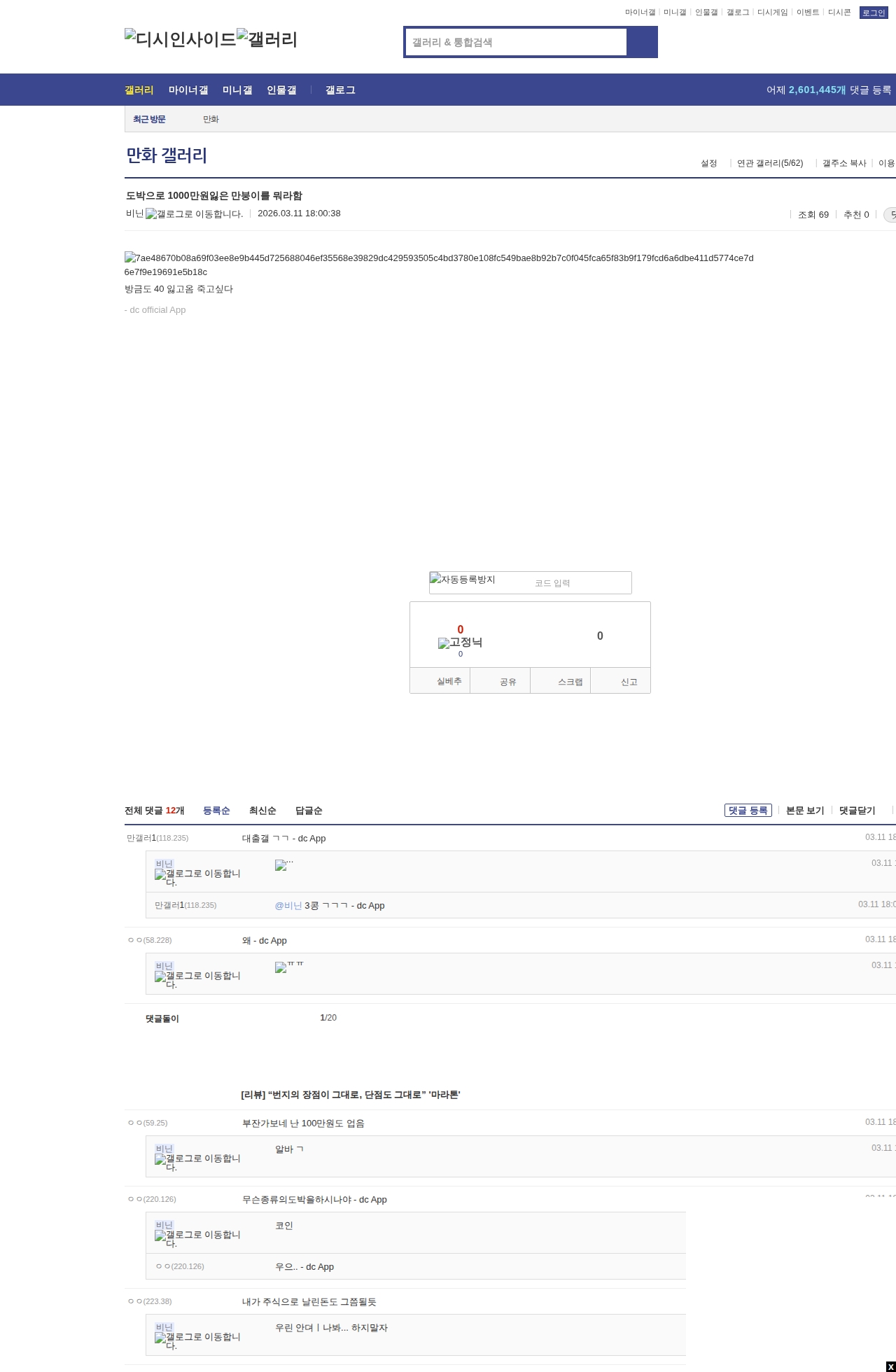Click 비닌 nickname on 우린 안뎌 reply
The image size is (896, 1372).
point(164,1327)
